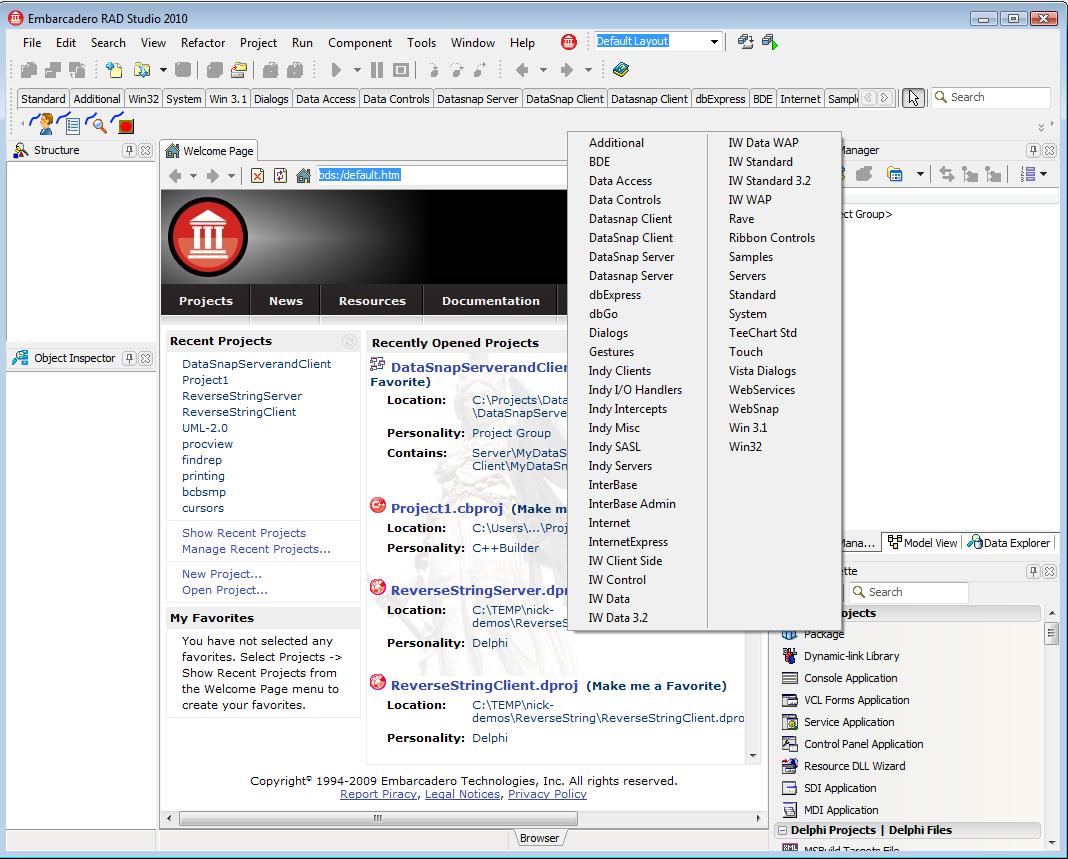Click the magnifier icon below the component palette
This screenshot has height=859, width=1068.
[99, 126]
